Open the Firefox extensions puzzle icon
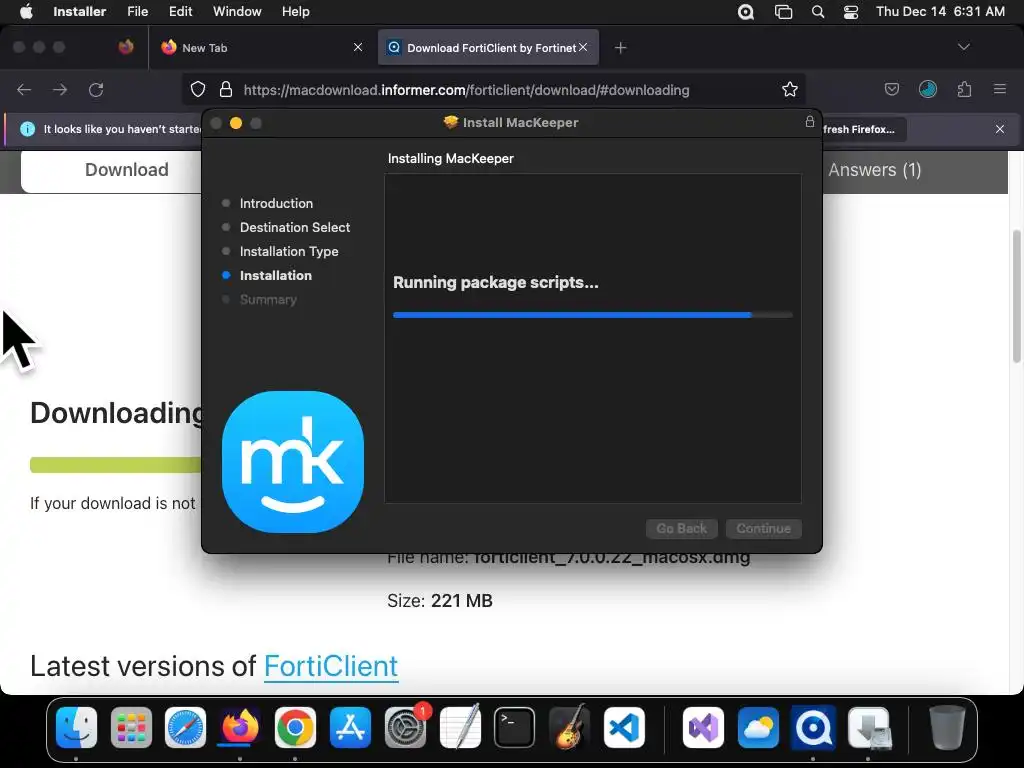Screen dimensions: 1024x768 pos(964,89)
